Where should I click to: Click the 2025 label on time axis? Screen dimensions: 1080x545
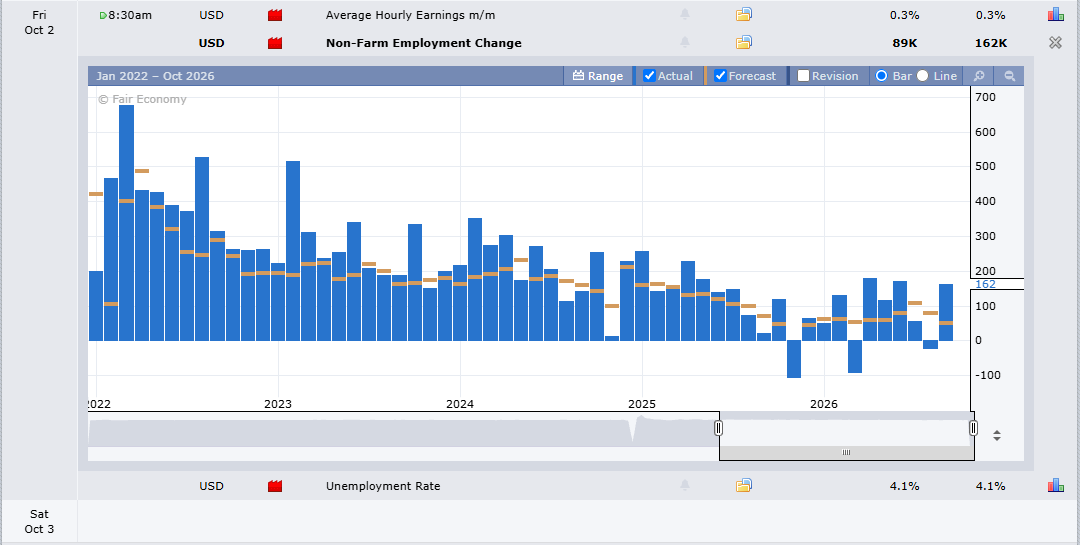coord(642,404)
